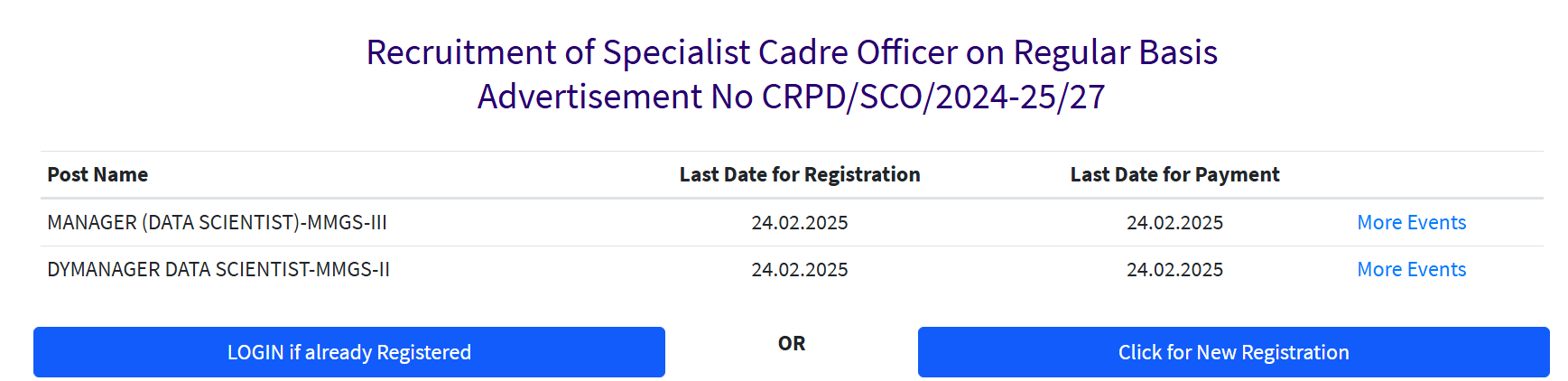Screen dimensions: 1568x381
Task: Click the CRPD/SCO/2024-25/27 reference number
Action: point(933,97)
